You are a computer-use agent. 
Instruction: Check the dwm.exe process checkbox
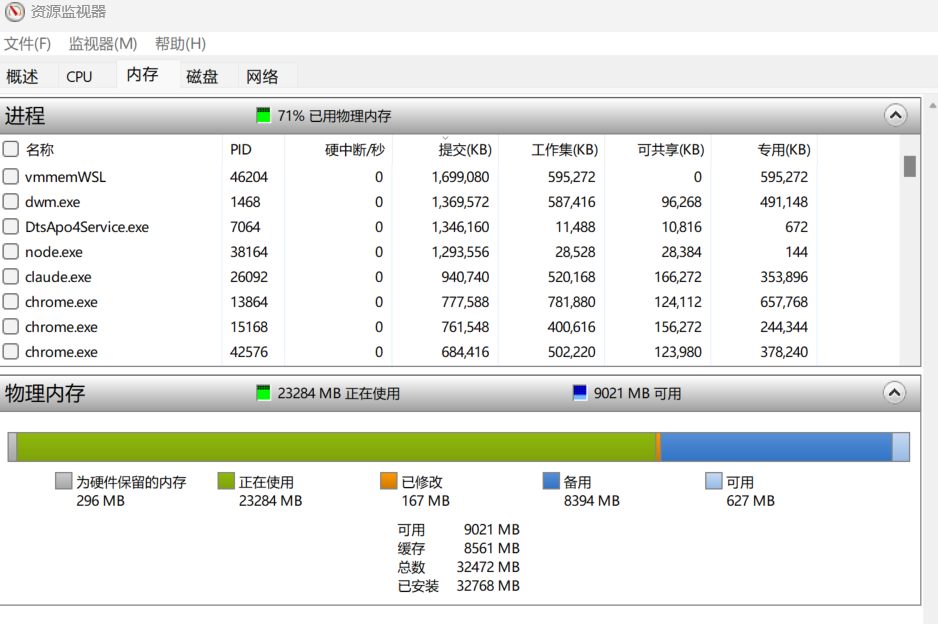(x=11, y=202)
